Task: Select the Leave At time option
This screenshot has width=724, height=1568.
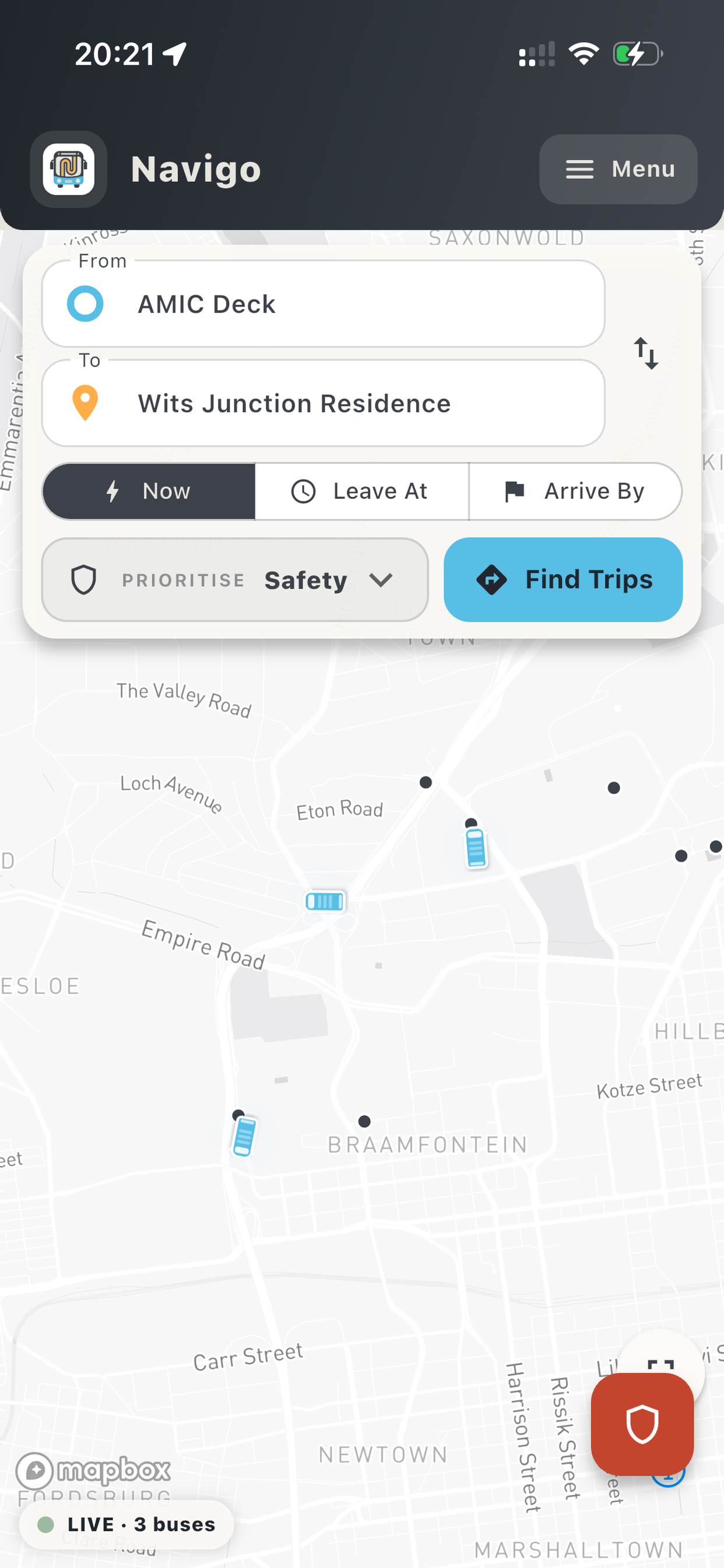Action: (x=362, y=491)
